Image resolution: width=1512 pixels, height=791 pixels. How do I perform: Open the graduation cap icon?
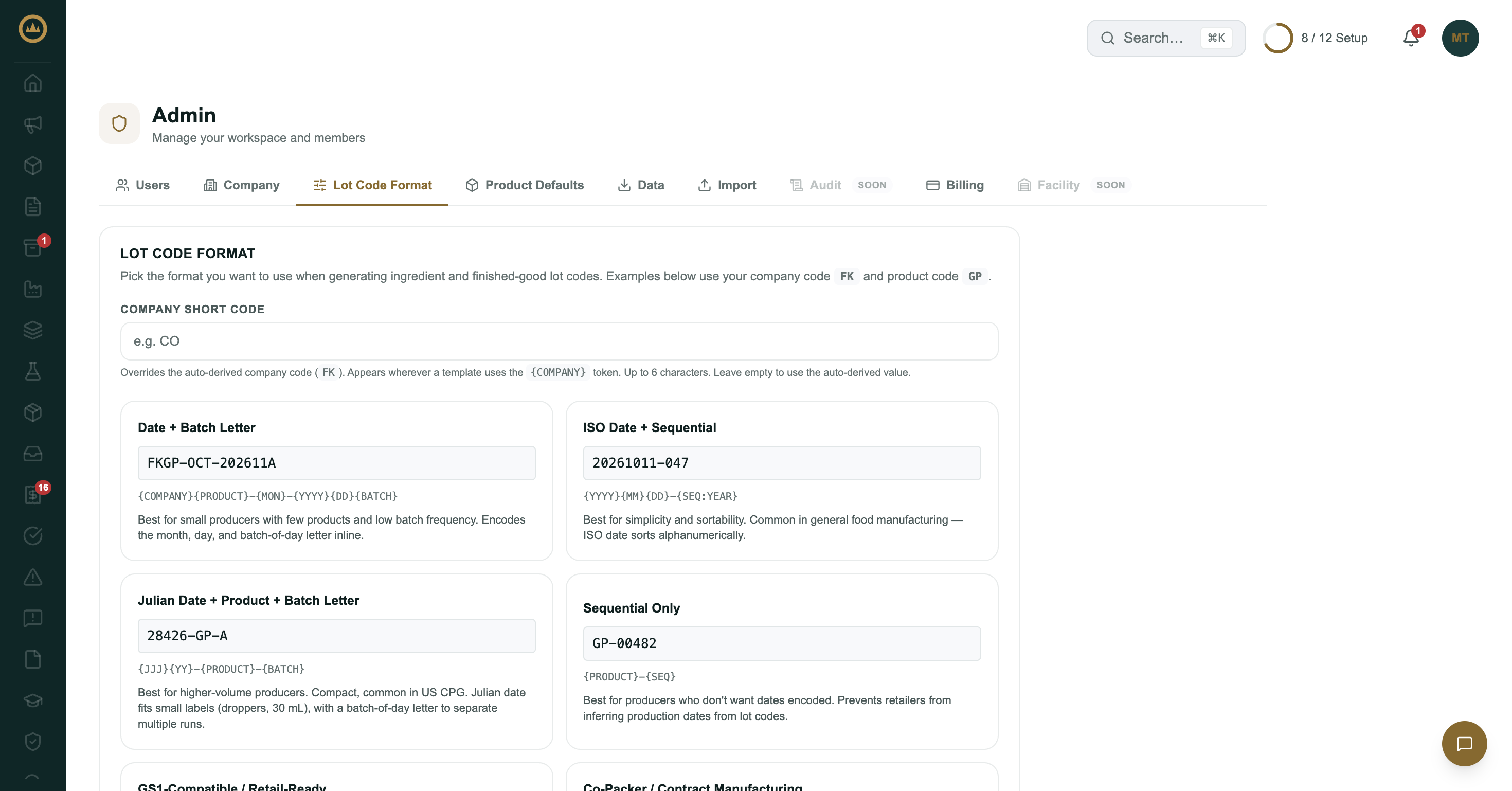(x=33, y=700)
